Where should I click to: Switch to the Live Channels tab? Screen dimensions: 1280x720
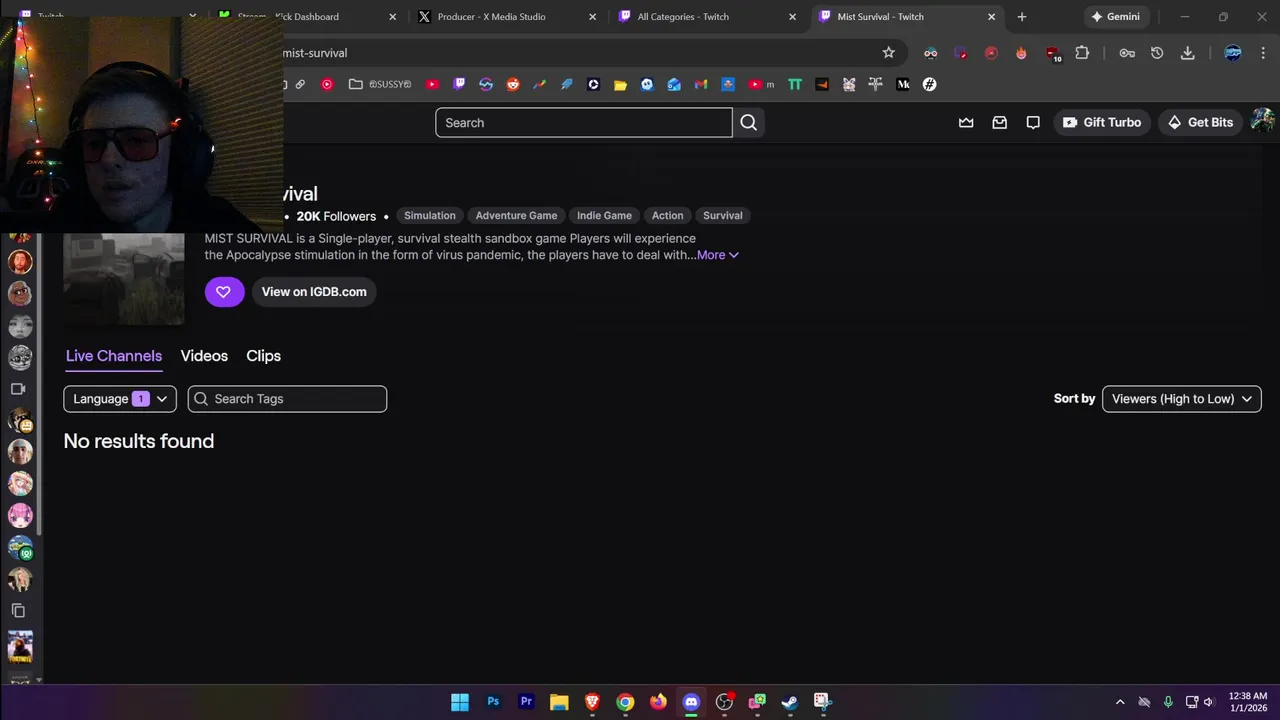tap(114, 356)
